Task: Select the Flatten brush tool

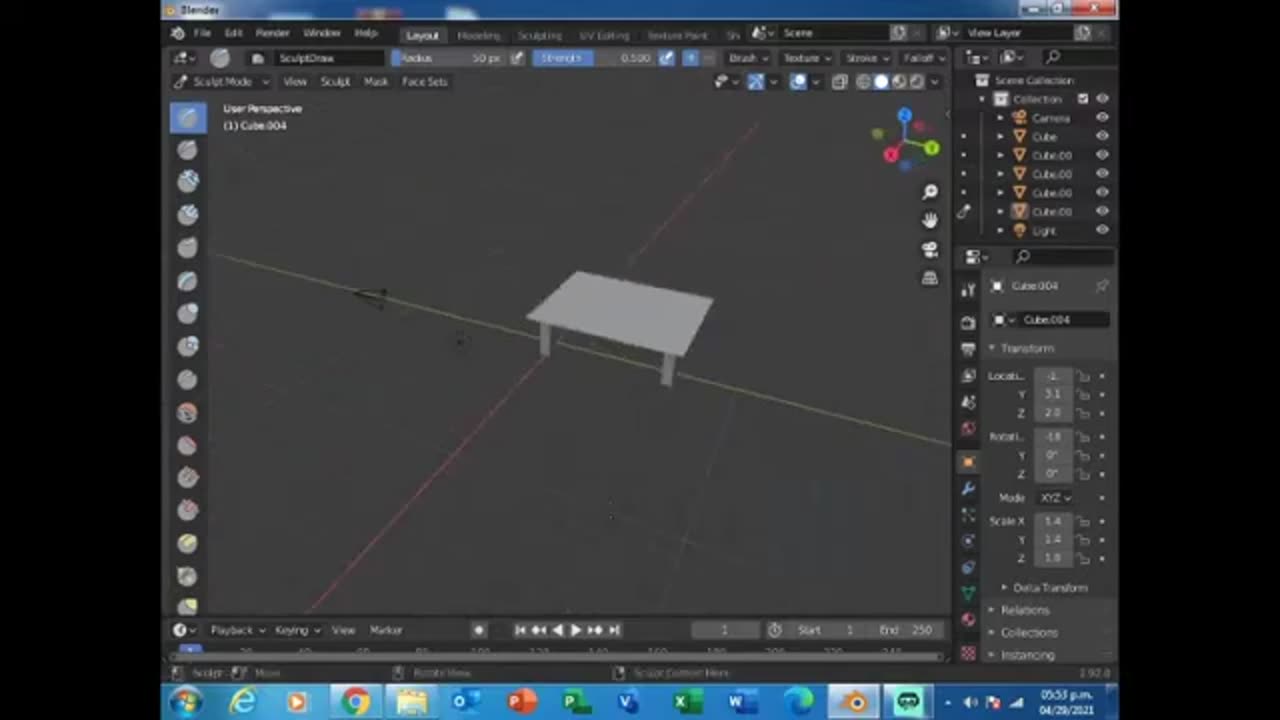Action: pos(188,445)
